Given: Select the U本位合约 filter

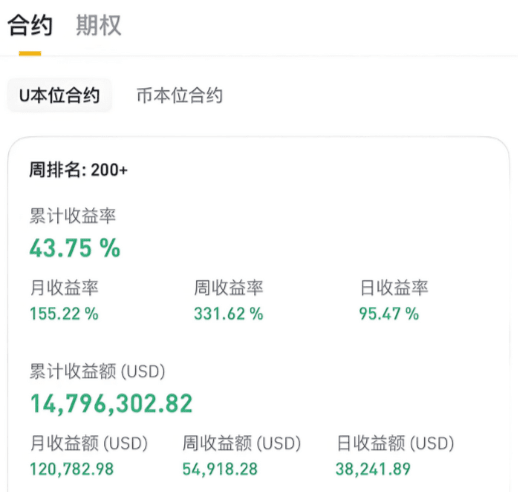Looking at the screenshot, I should pos(60,95).
